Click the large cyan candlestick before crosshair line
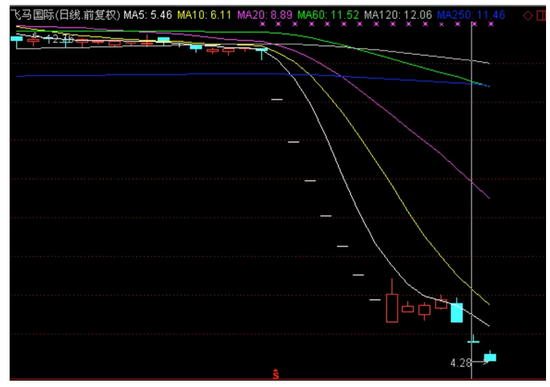 coord(456,311)
